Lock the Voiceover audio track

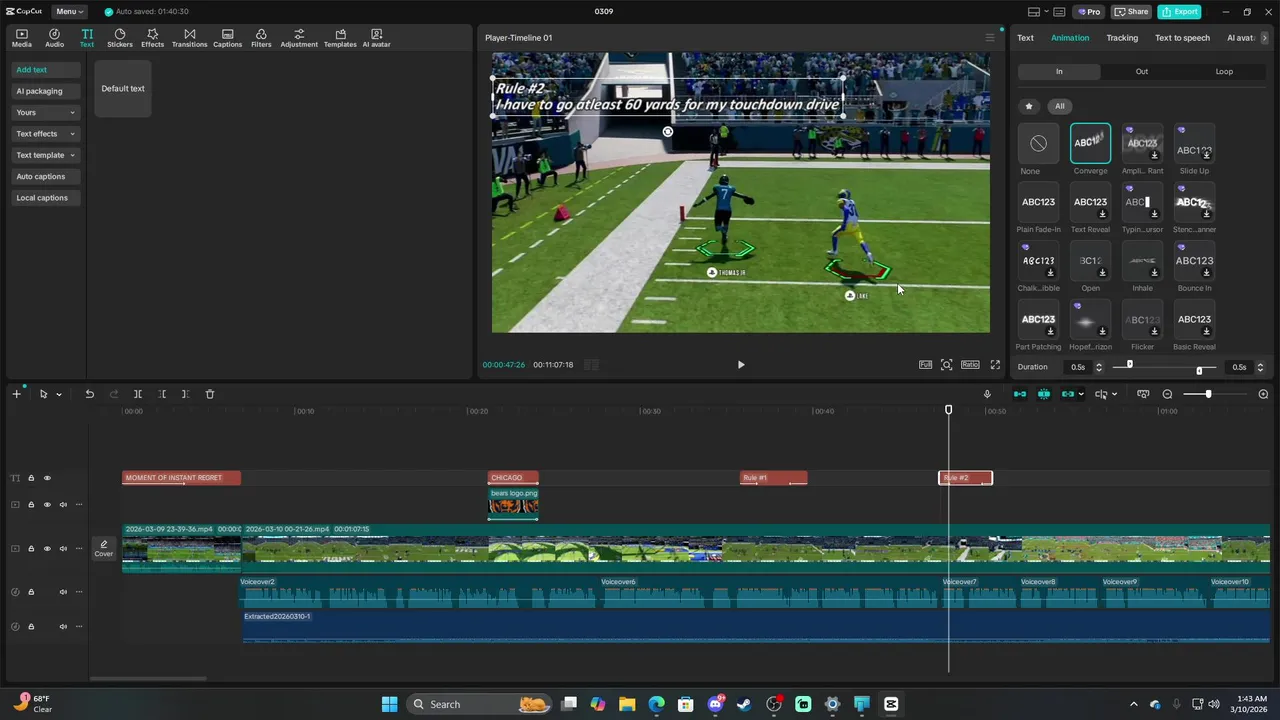coord(31,592)
